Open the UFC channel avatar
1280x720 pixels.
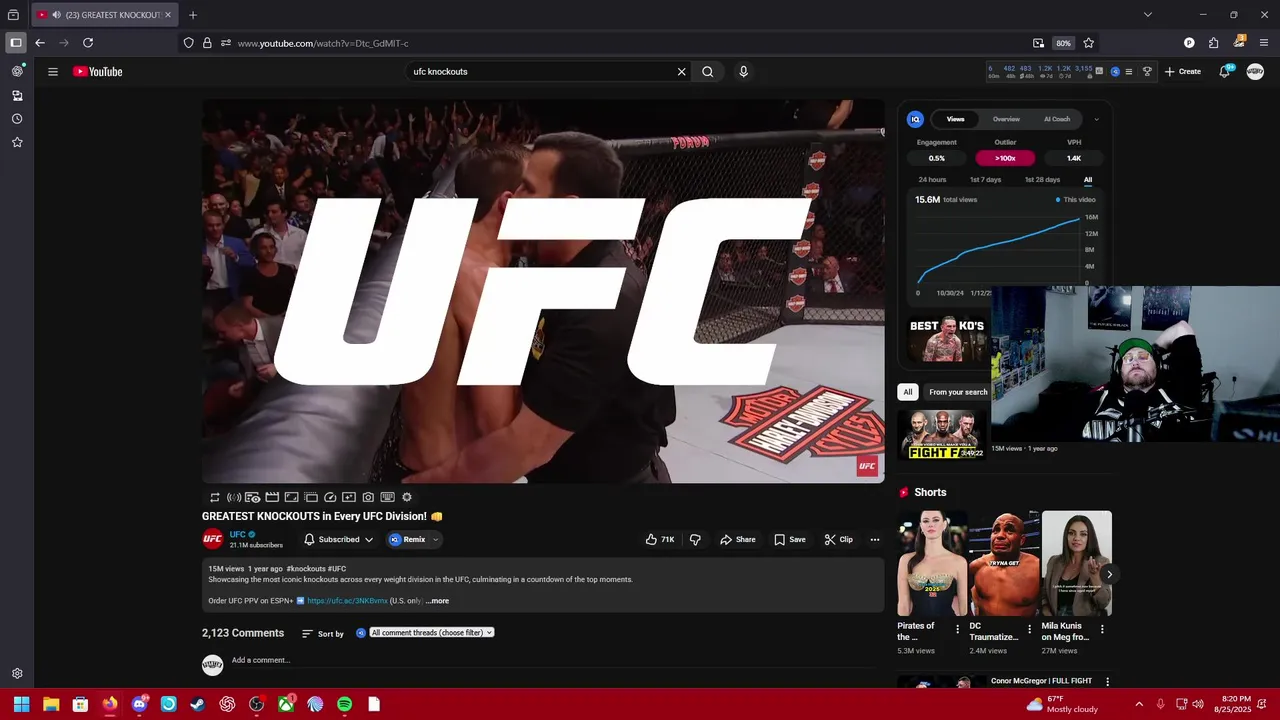pyautogui.click(x=213, y=539)
